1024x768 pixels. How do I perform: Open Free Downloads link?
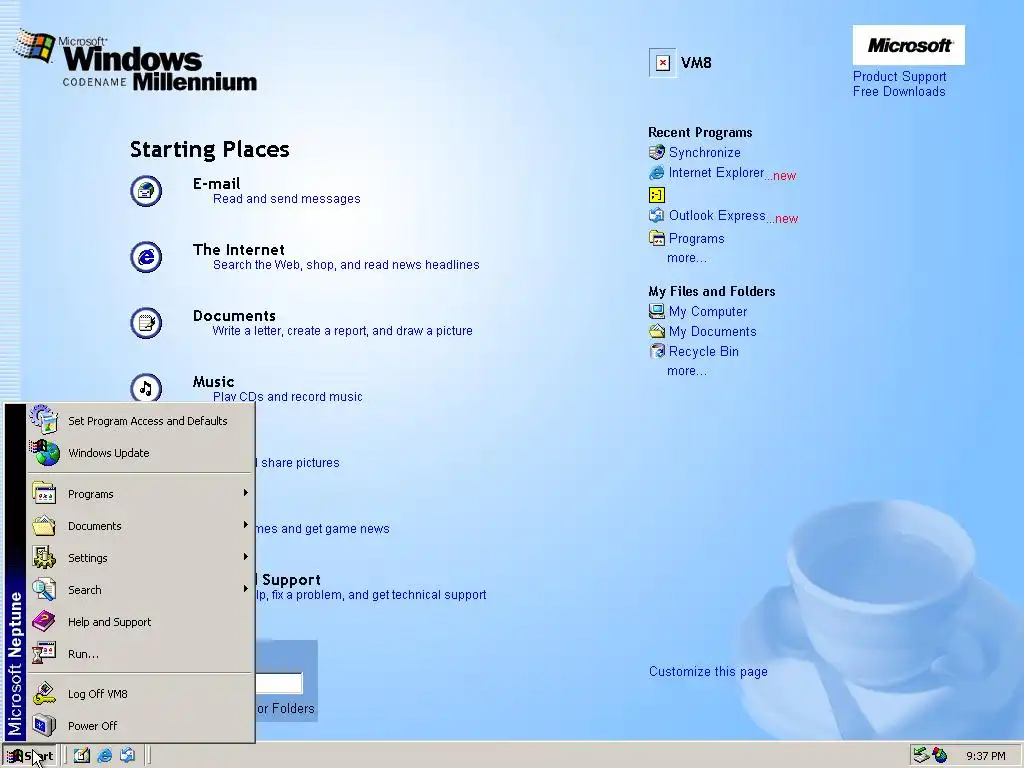[899, 91]
